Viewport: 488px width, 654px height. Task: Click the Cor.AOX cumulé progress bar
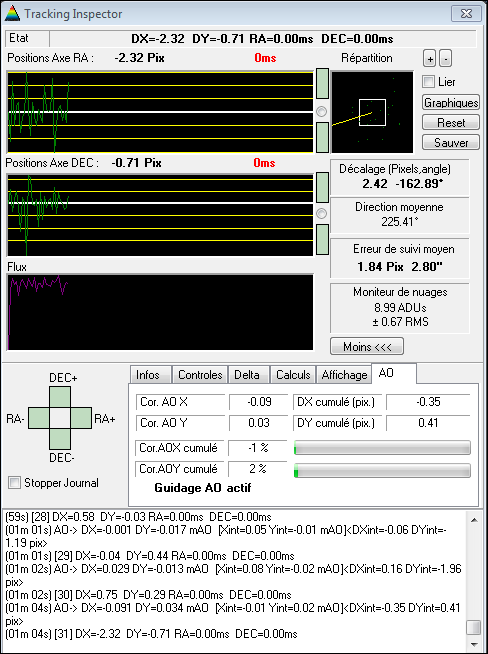pos(382,448)
